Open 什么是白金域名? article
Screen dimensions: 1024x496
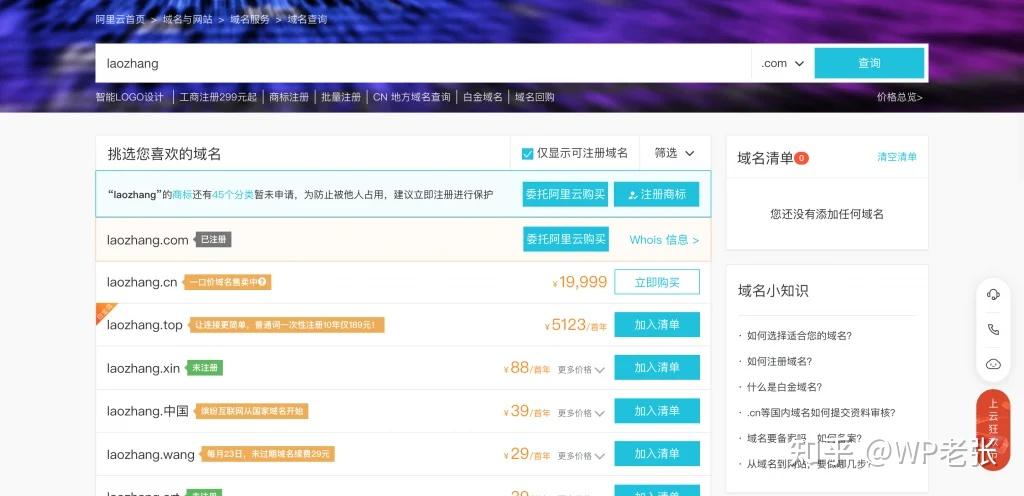coord(784,386)
